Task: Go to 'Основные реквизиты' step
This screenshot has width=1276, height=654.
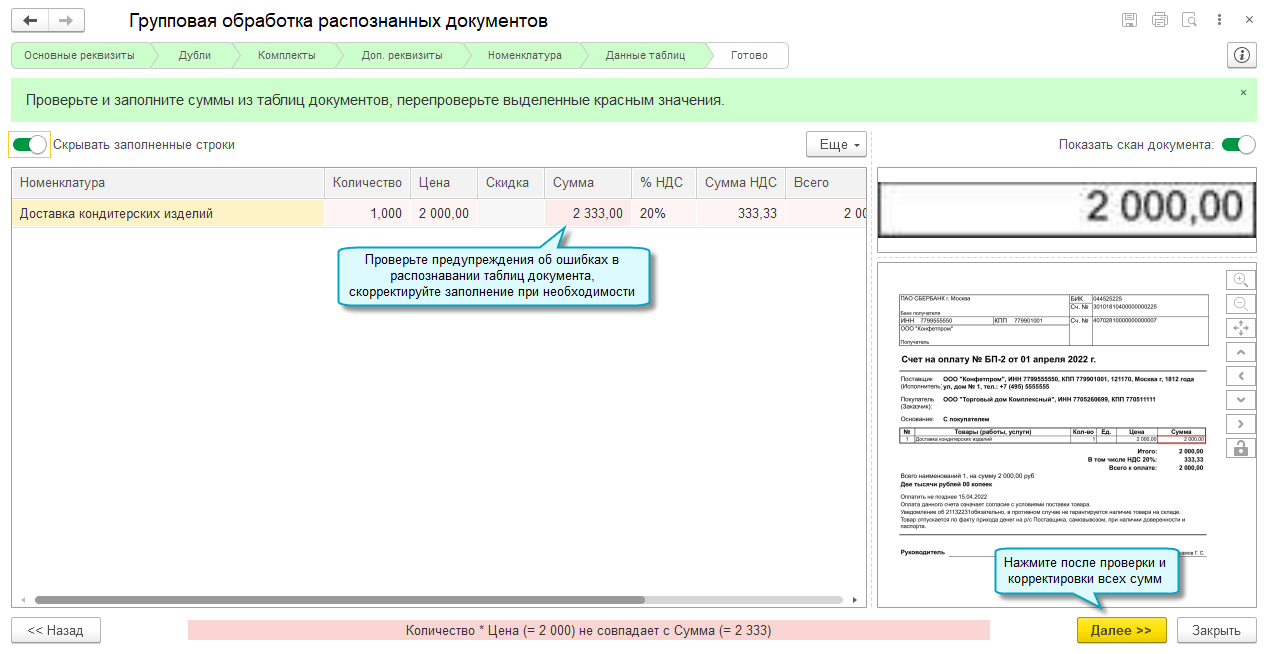Action: pos(79,55)
